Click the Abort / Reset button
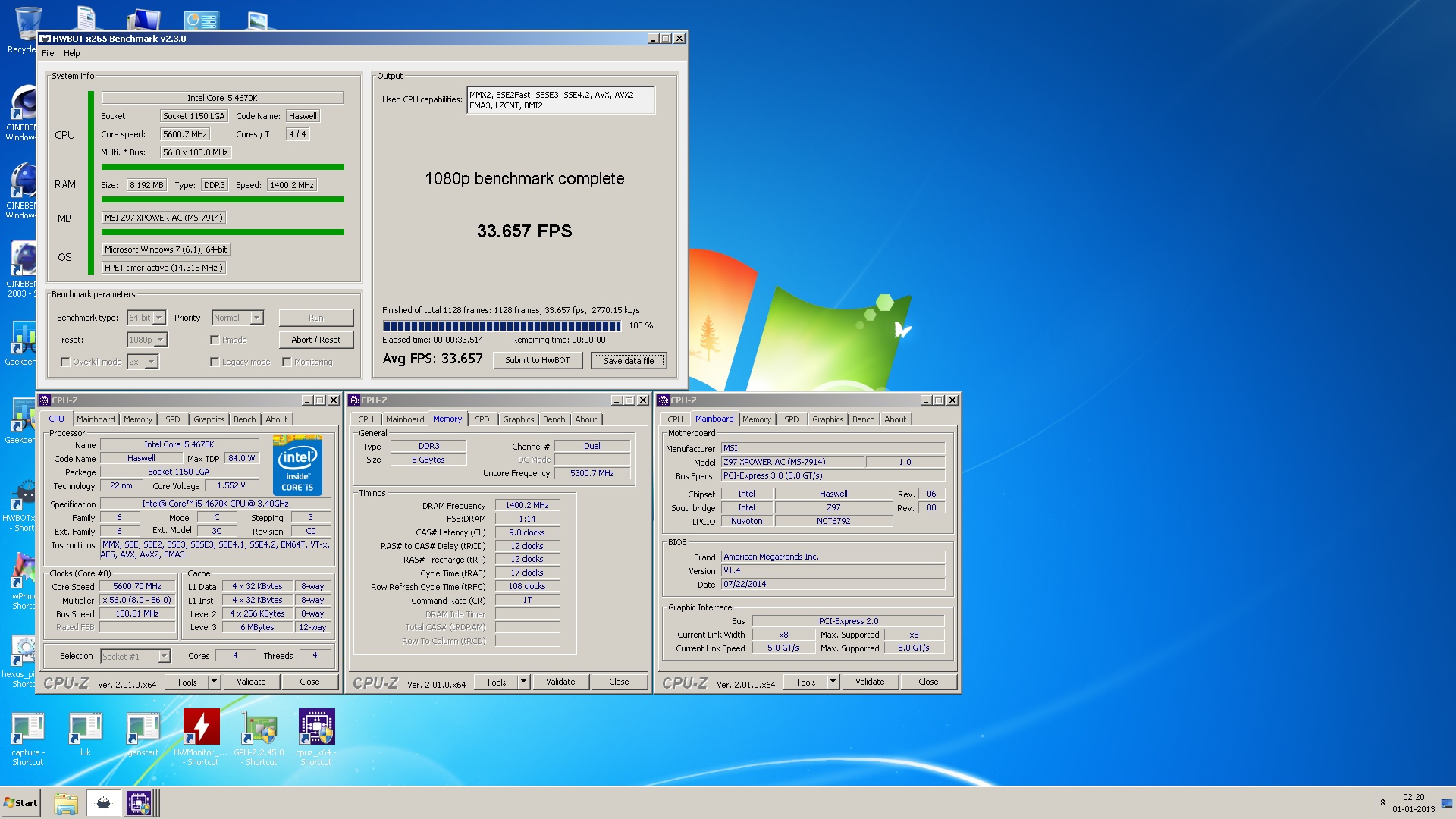Image resolution: width=1456 pixels, height=819 pixels. coord(316,340)
